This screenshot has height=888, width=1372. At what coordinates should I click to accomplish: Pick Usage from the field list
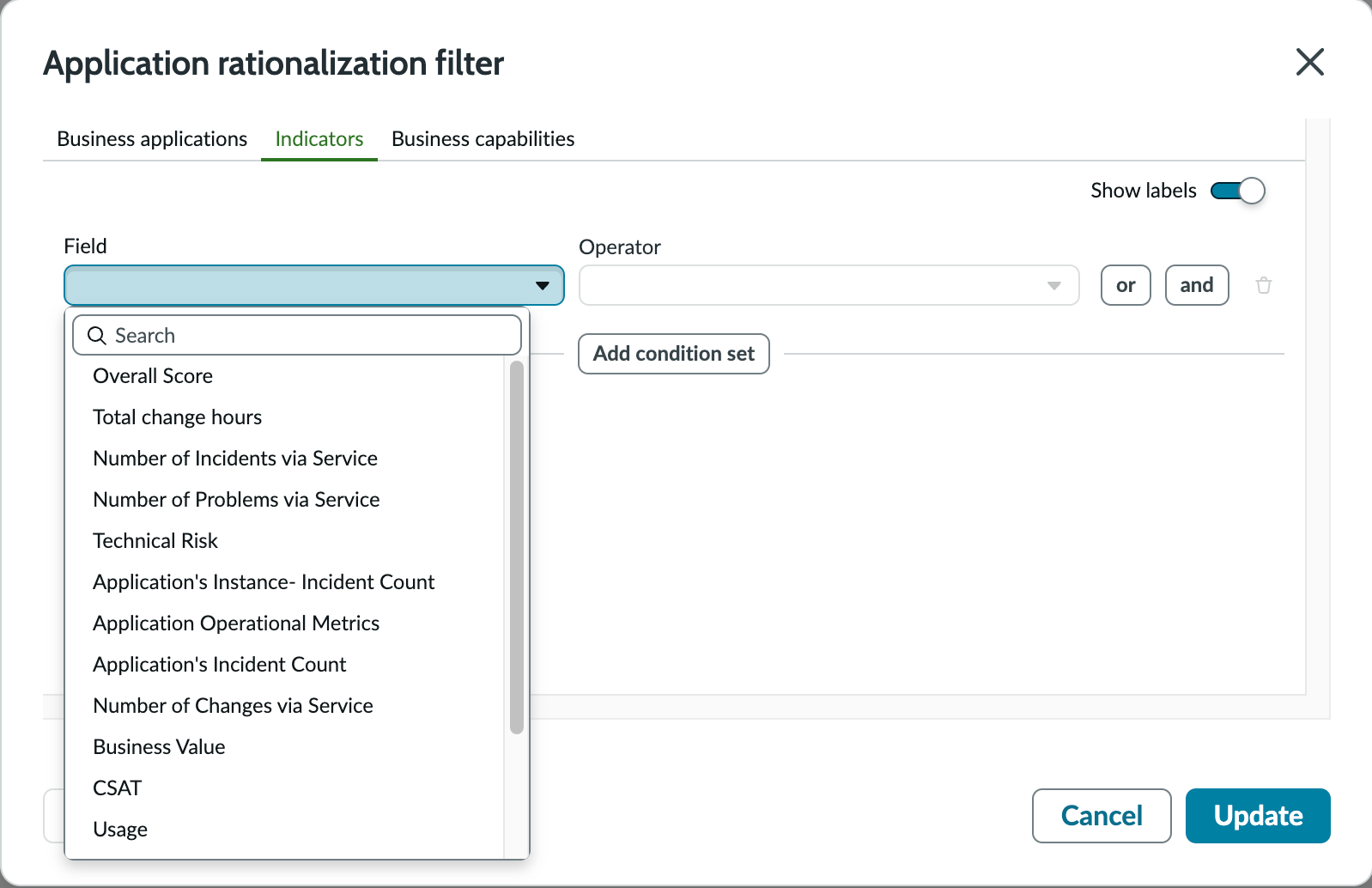[285, 830]
